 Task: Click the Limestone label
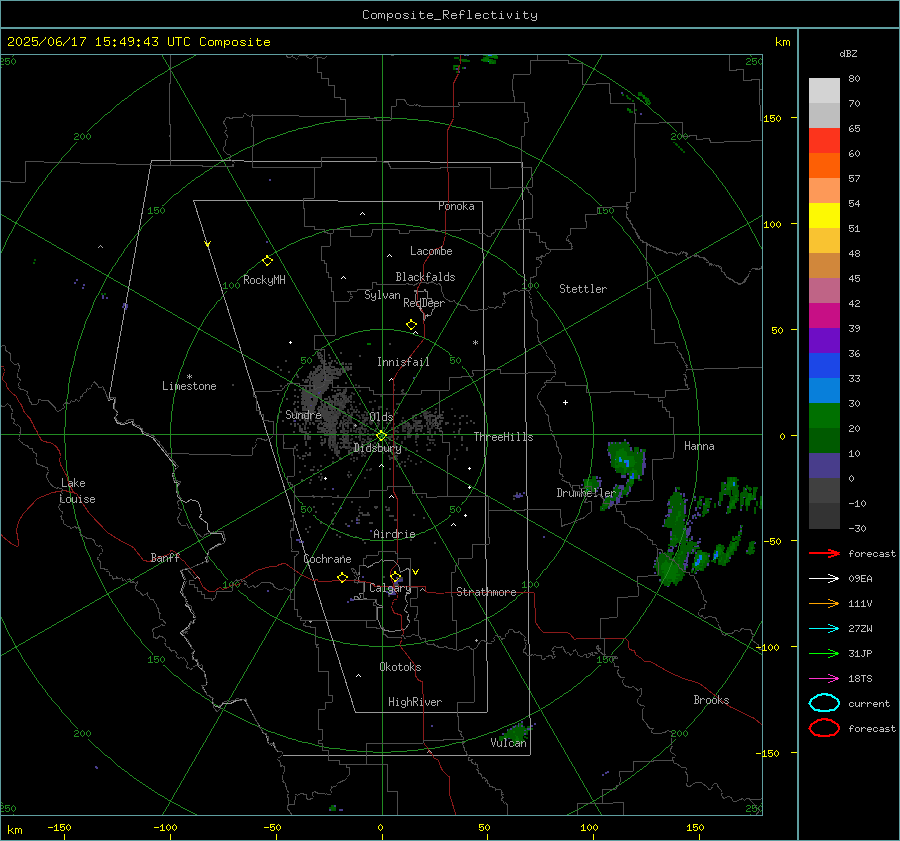[x=189, y=386]
